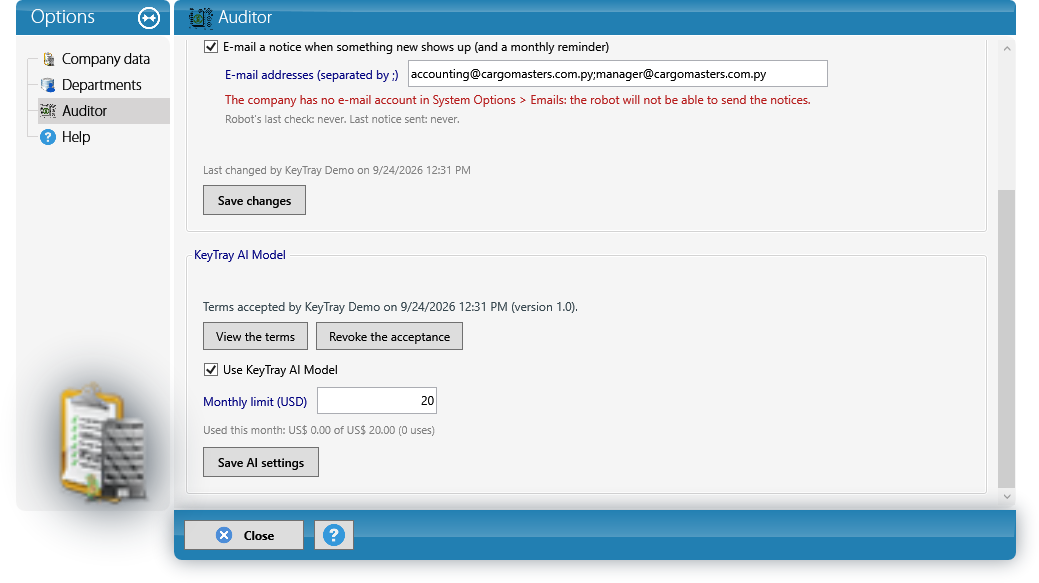Click the scrollbar down arrow
Viewport: 1039px width, 583px height.
pos(1007,496)
